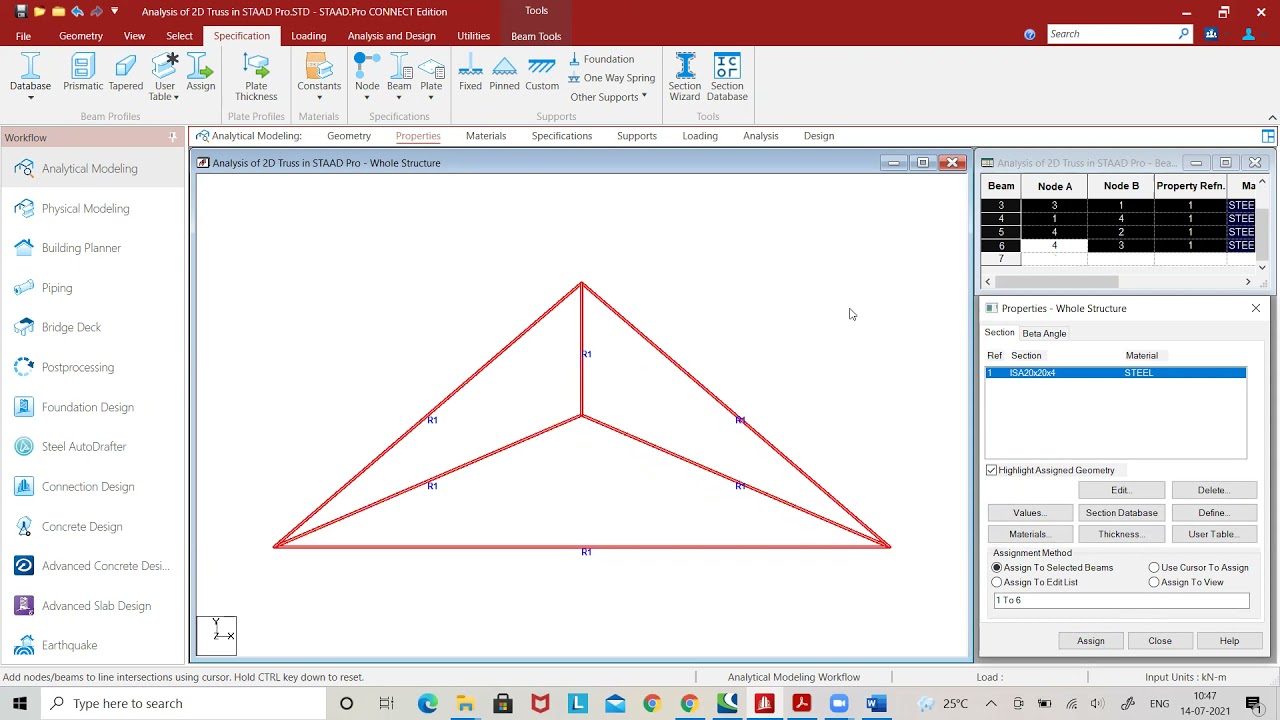
Task: Open Beam Tools ribbon tab
Action: [x=536, y=36]
